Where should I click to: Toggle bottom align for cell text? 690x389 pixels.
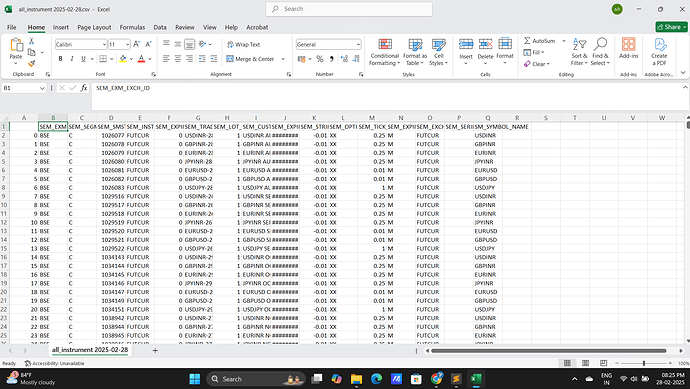tap(190, 44)
